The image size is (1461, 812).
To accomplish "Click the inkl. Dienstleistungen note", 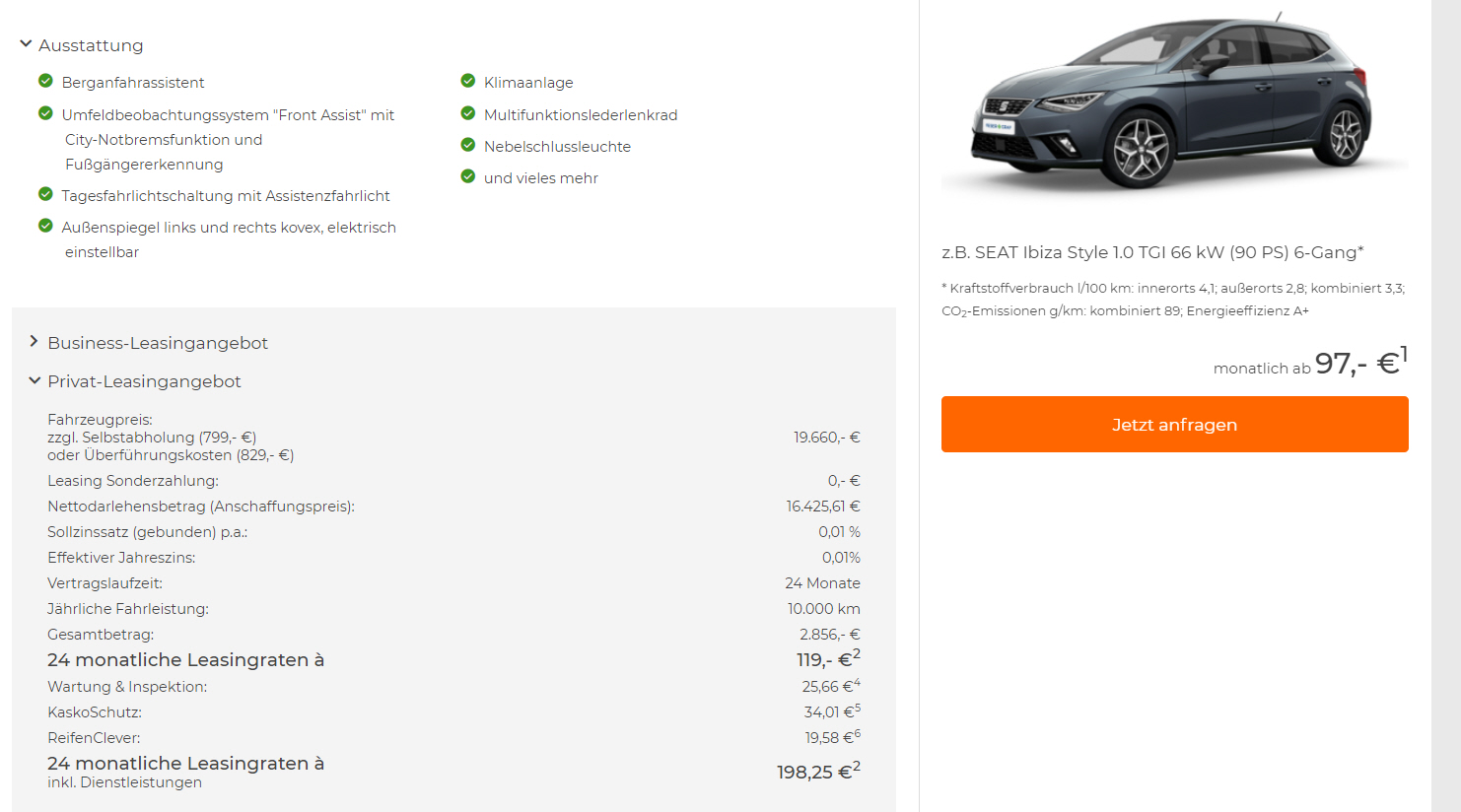I will (124, 782).
